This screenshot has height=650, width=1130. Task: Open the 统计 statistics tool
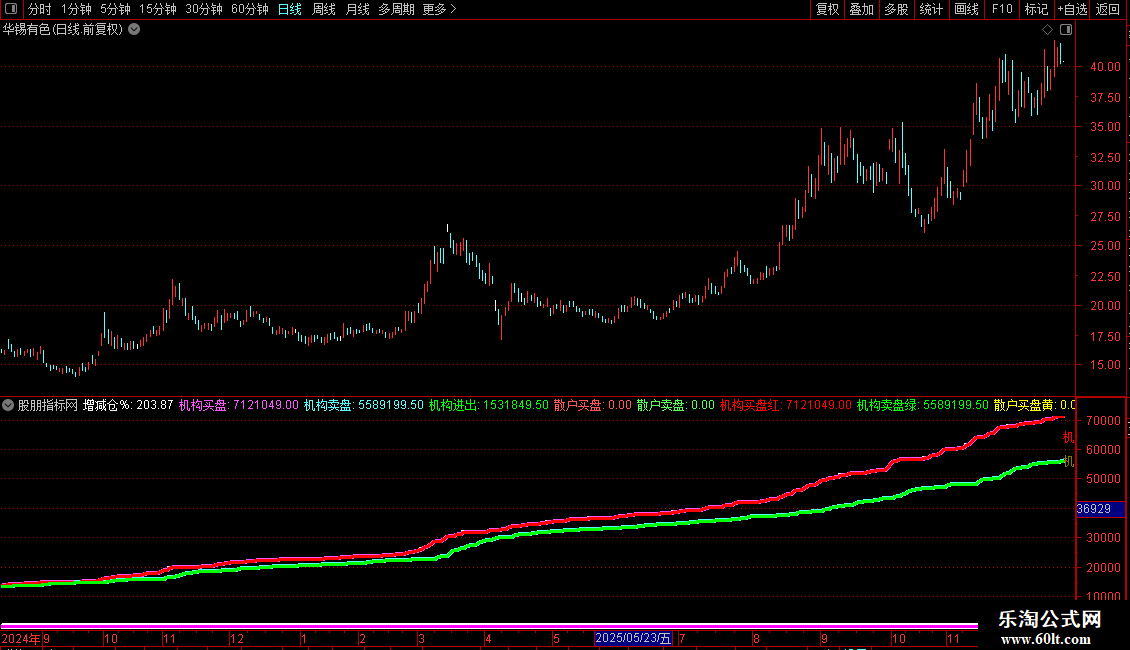[x=930, y=9]
